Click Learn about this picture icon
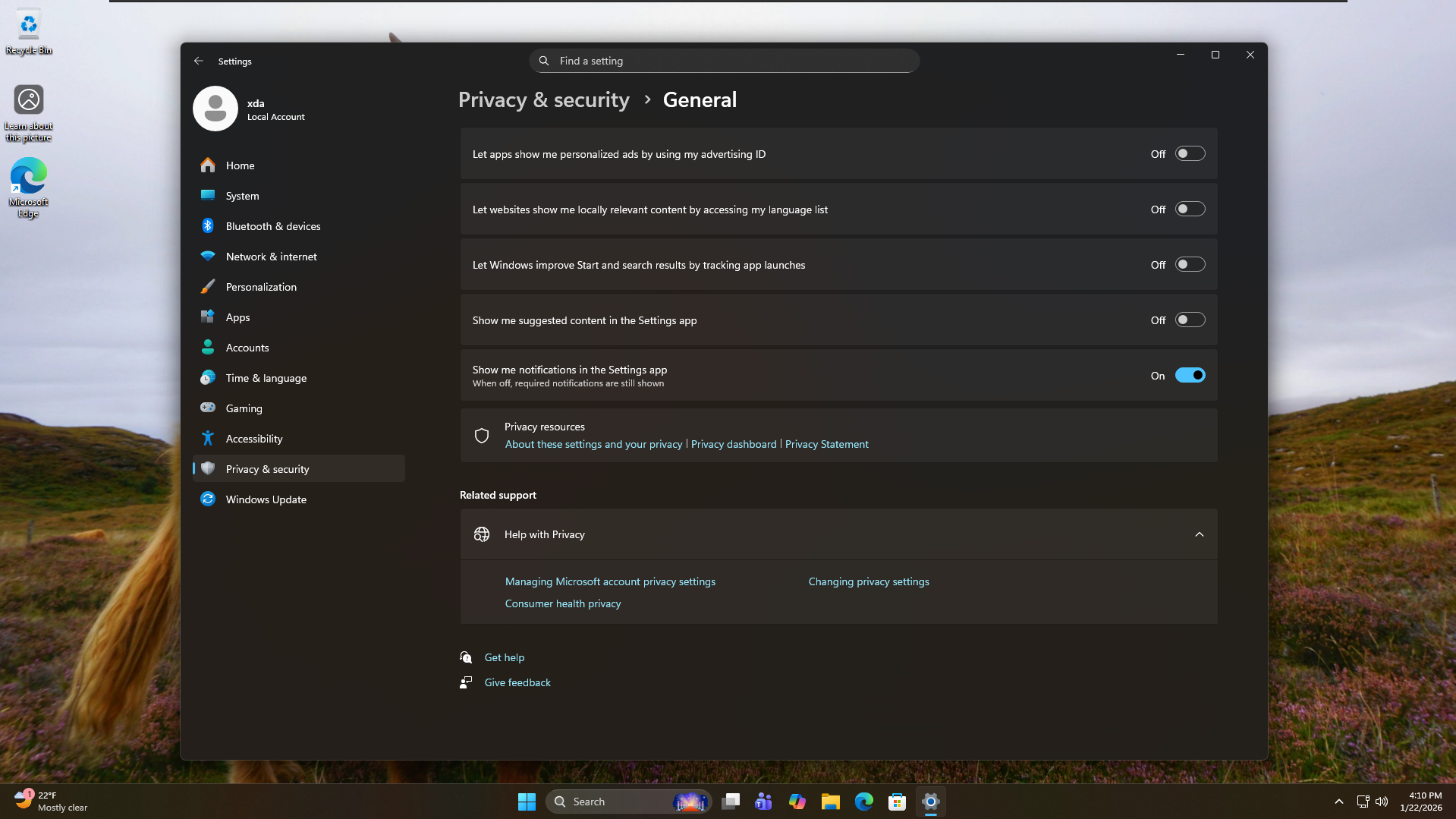This screenshot has width=1456, height=819. (29, 113)
